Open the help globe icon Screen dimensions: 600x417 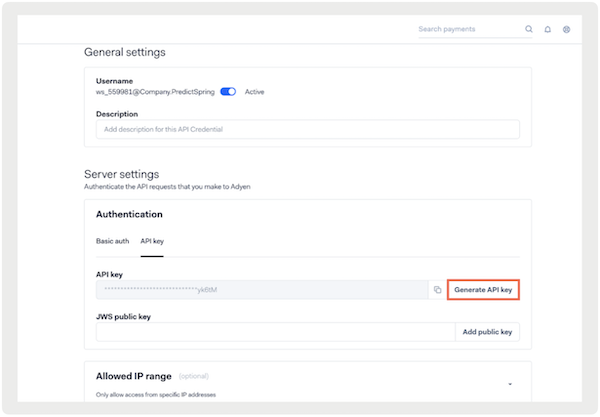566,29
